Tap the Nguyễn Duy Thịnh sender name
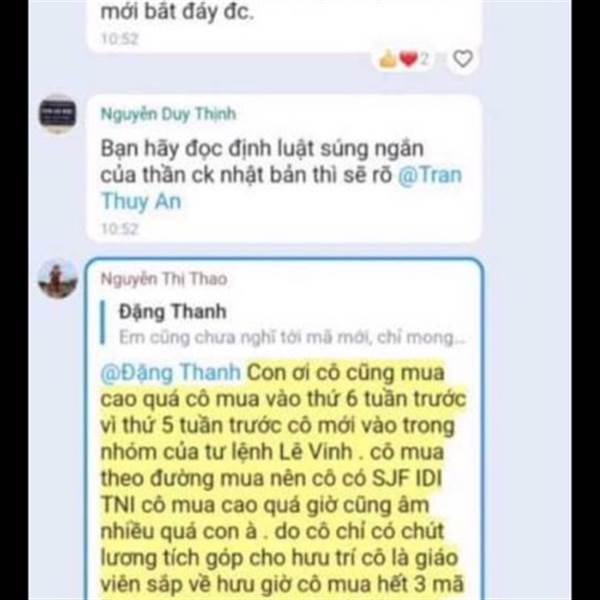 tap(168, 114)
